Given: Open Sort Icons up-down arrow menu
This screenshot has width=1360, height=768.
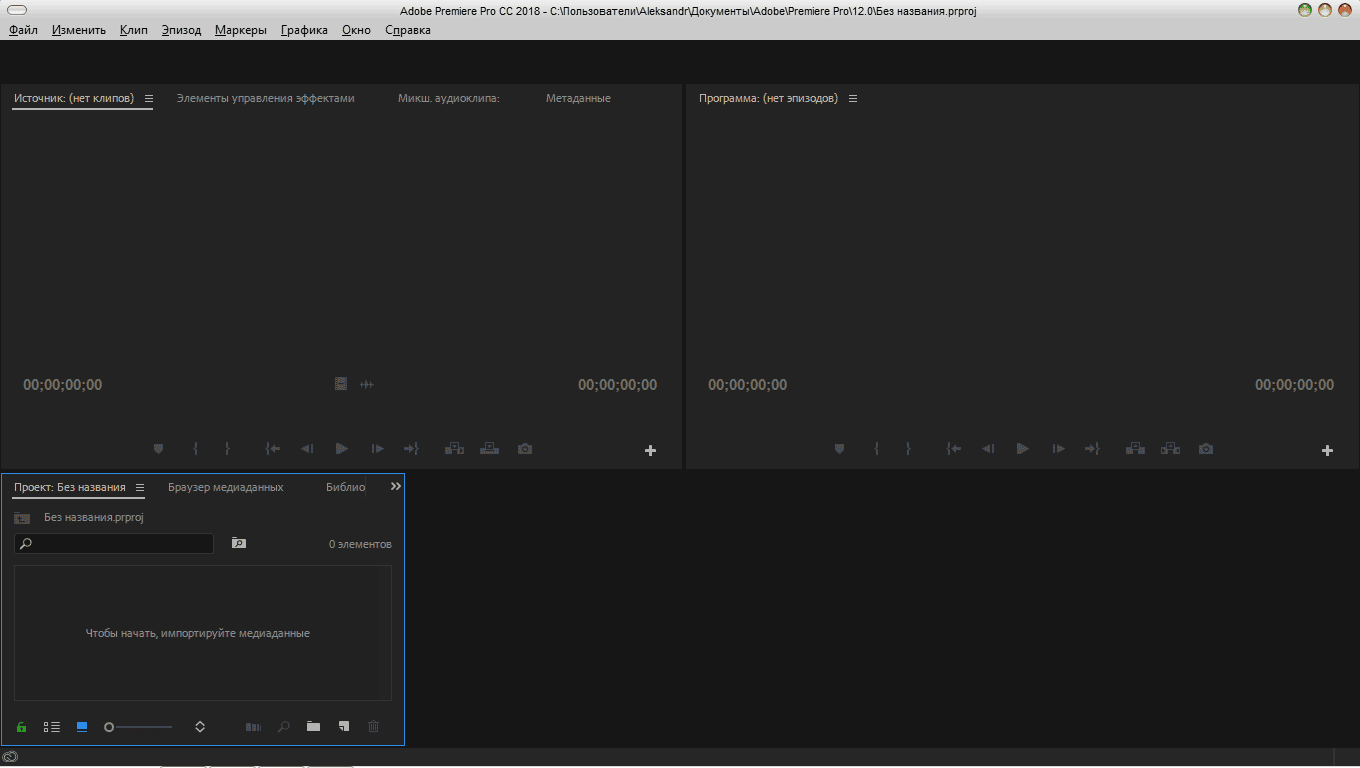Looking at the screenshot, I should [200, 727].
